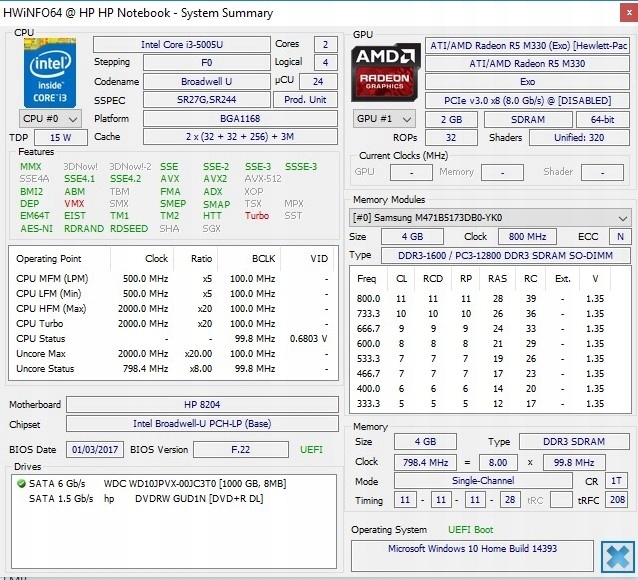The height and width of the screenshot is (580, 638).
Task: Click the ROPs value 32
Action: [x=451, y=138]
